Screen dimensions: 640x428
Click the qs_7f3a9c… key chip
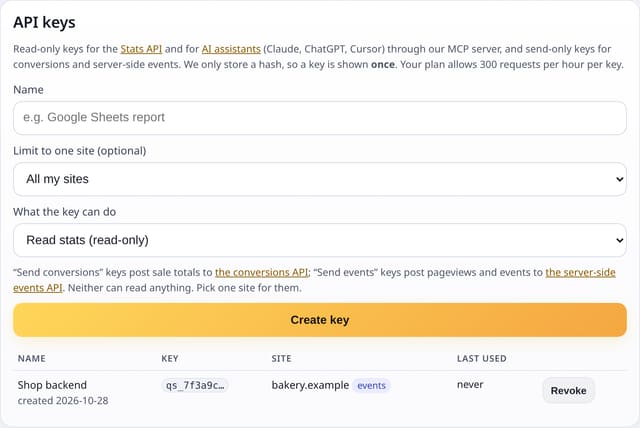(x=195, y=385)
